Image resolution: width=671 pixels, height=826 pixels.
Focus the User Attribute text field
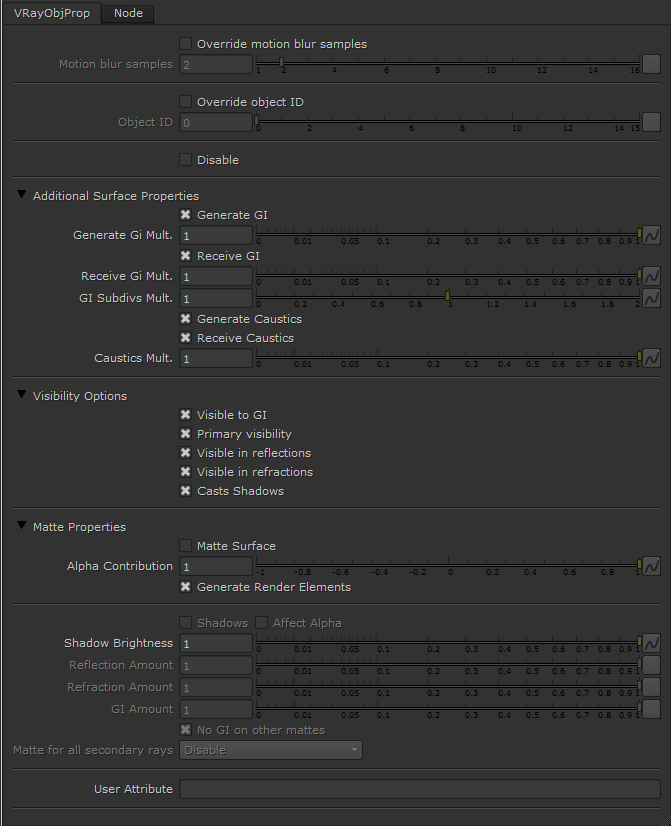[x=420, y=789]
